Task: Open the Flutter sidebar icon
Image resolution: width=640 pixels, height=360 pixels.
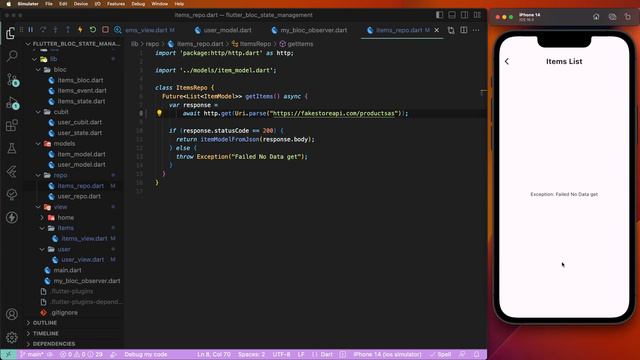Action: pyautogui.click(x=12, y=171)
